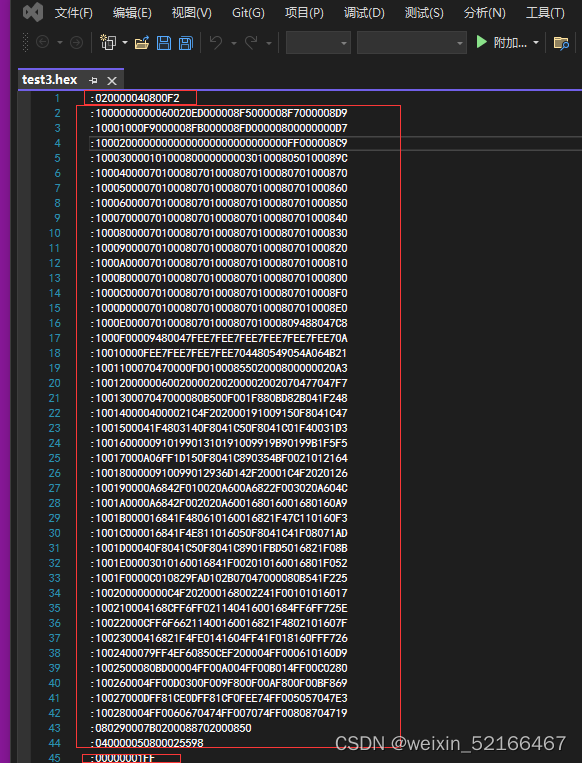The height and width of the screenshot is (763, 582).
Task: Open the 编辑(E) menu
Action: (x=132, y=13)
